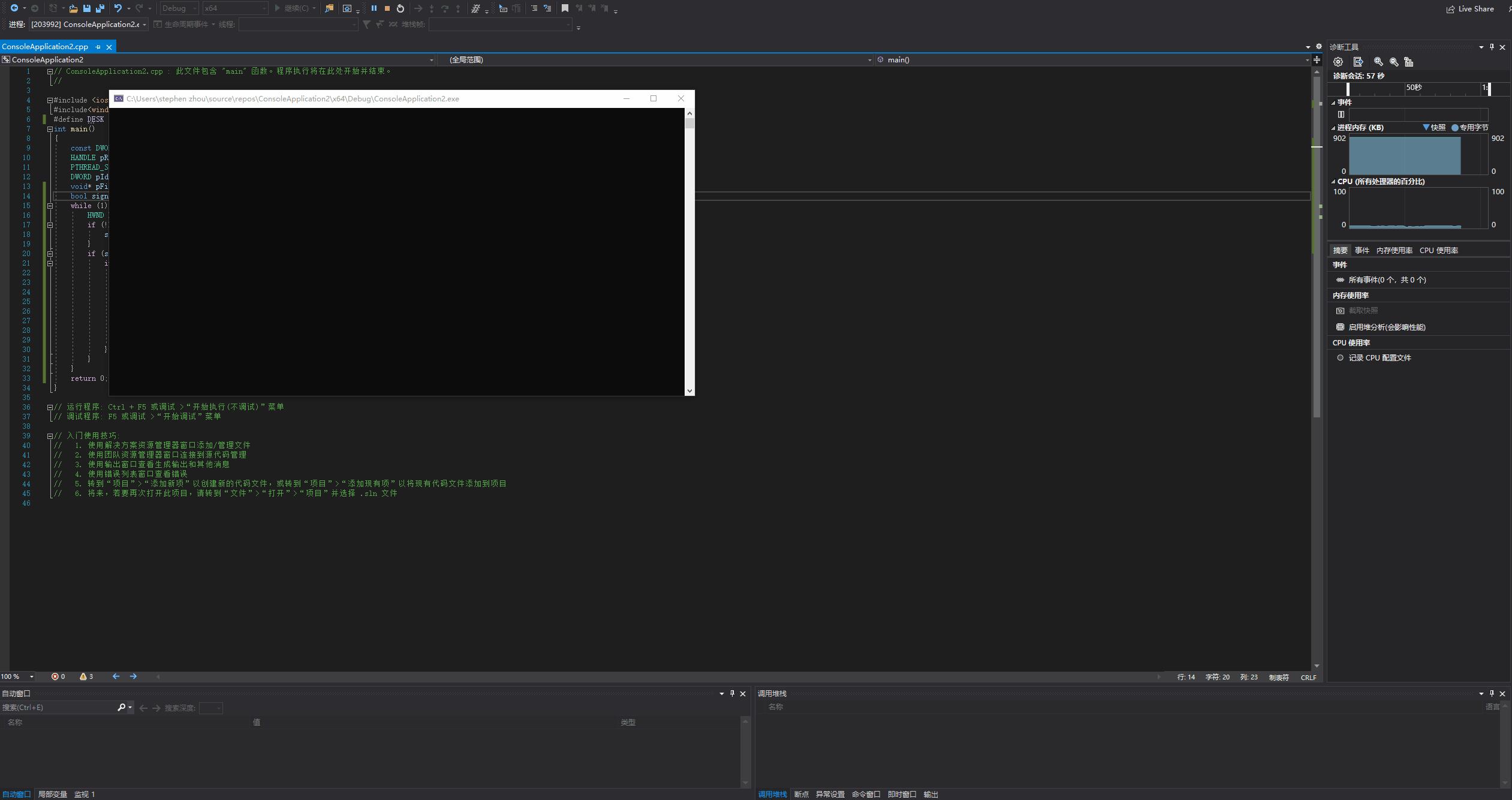Toggle the Snapshot legend on memory graph
The image size is (1512, 800).
(x=1435, y=128)
